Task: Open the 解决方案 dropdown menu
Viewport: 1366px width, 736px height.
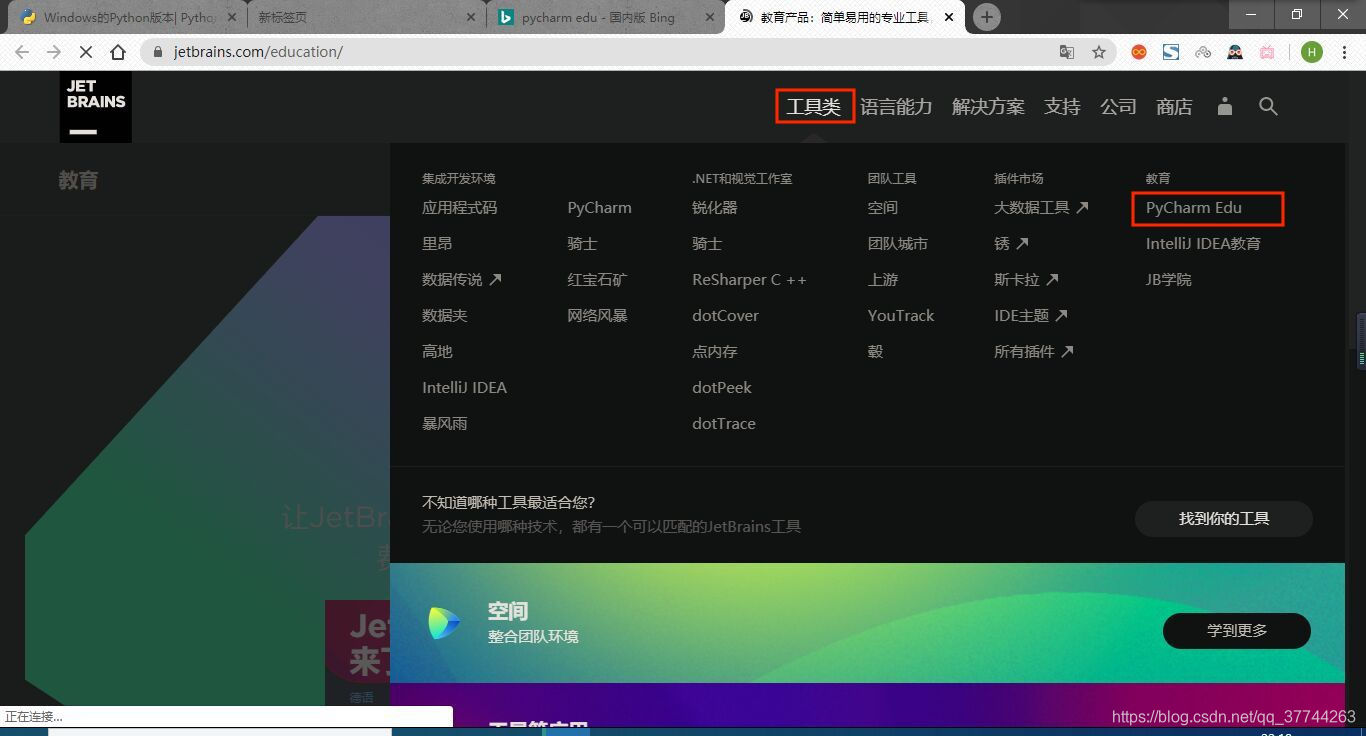Action: [988, 107]
